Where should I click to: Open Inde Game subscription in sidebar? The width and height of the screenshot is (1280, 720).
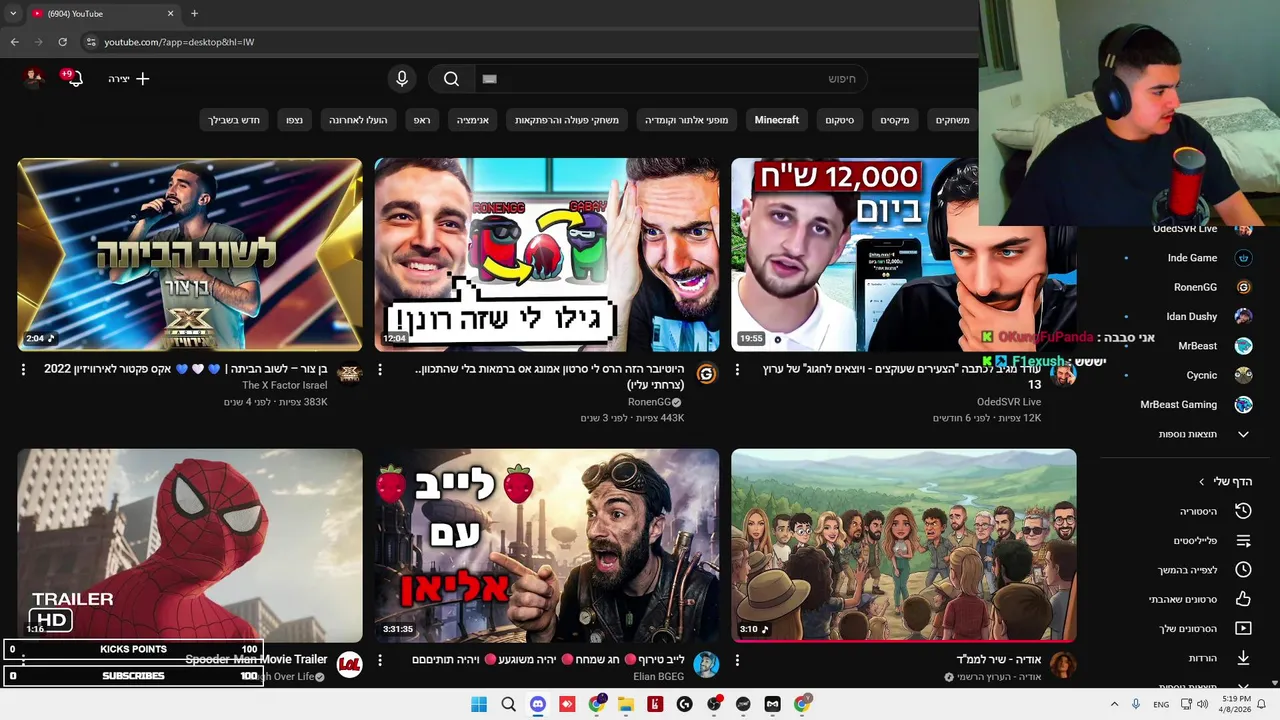click(1192, 258)
